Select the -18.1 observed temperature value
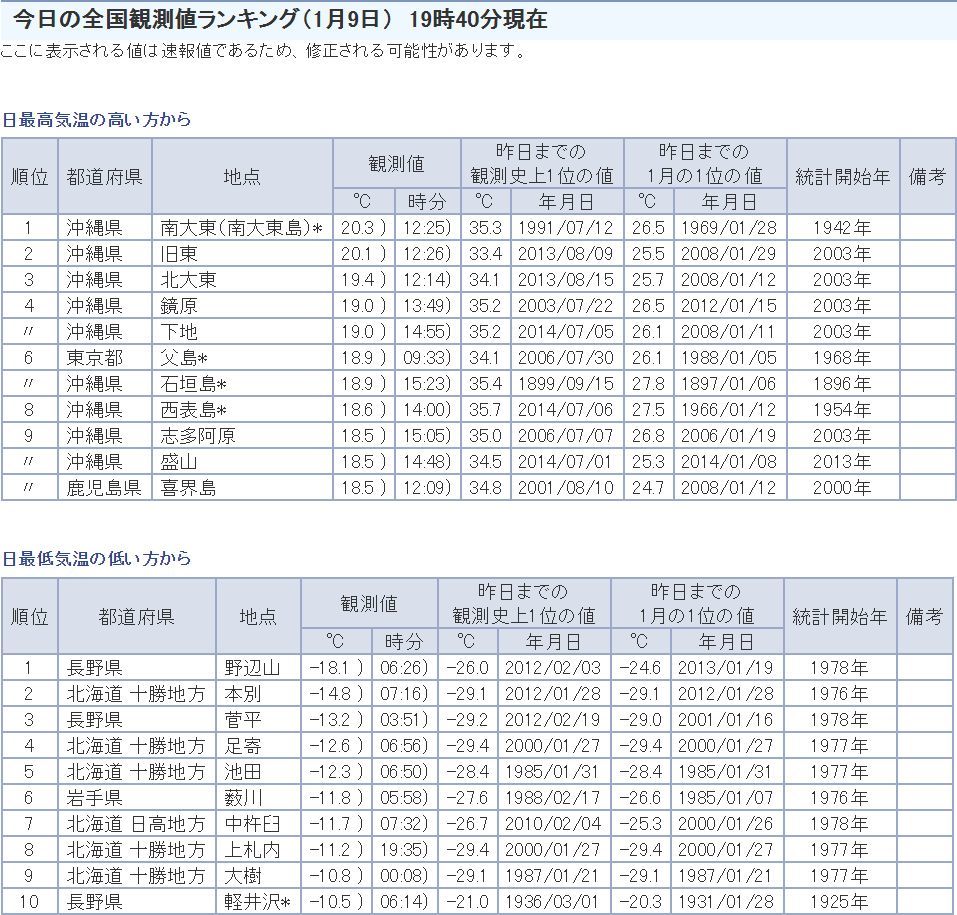Viewport: 957px width, 915px height. pos(334,668)
